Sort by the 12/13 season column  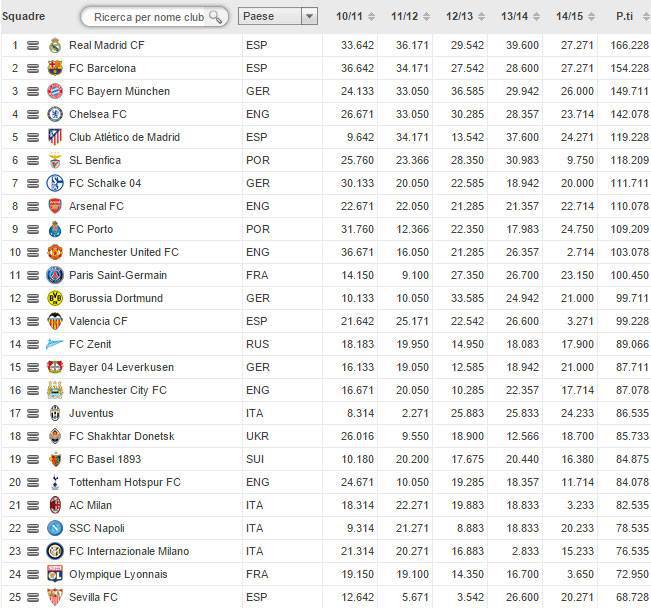[x=465, y=17]
